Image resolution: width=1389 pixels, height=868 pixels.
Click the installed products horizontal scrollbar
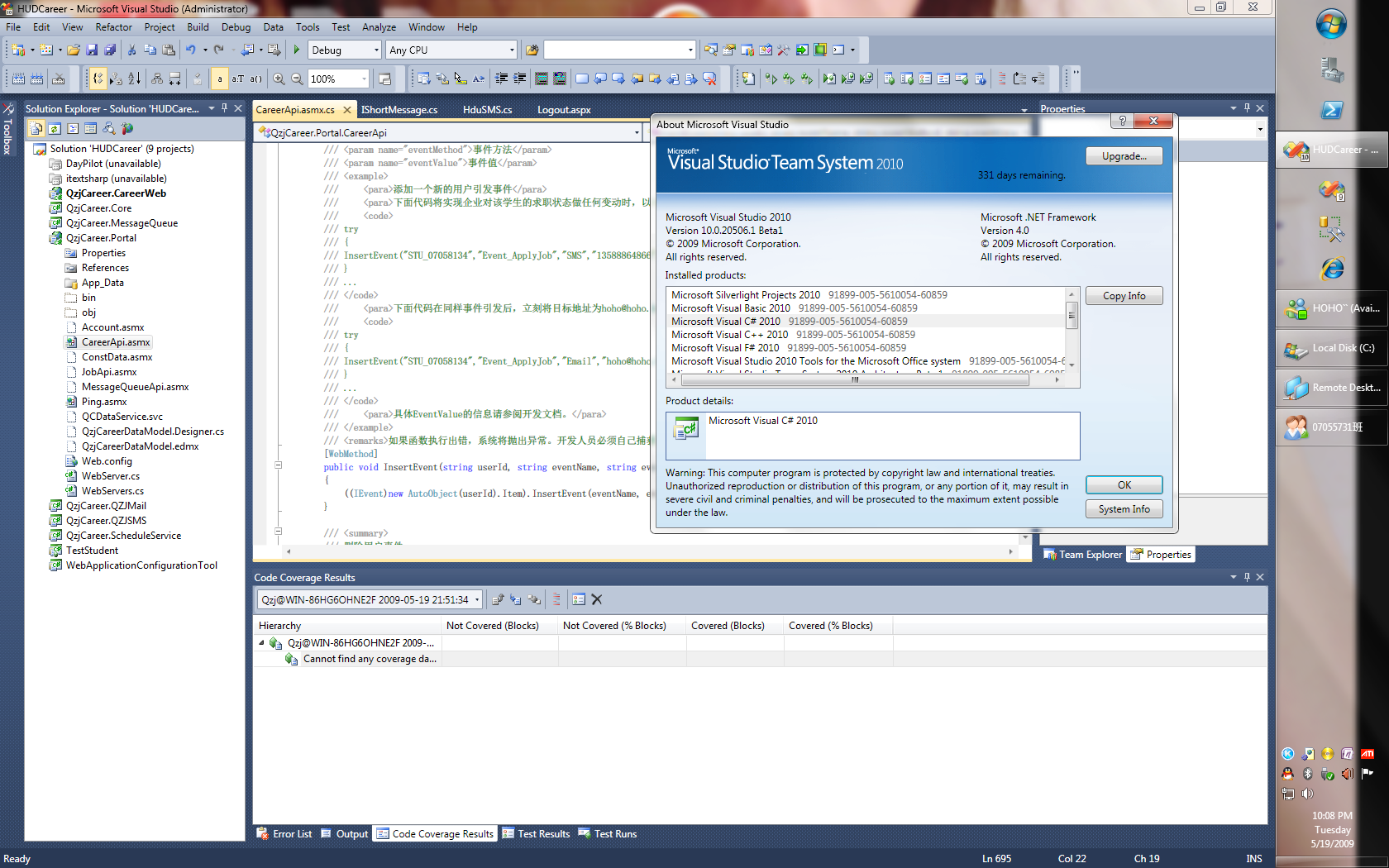click(855, 380)
